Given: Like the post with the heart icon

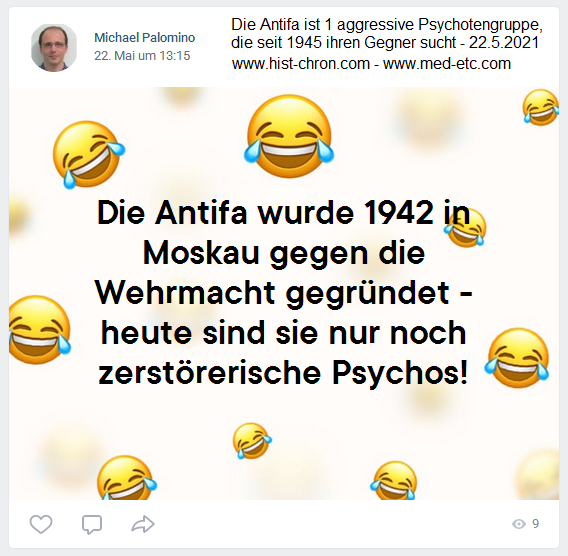Looking at the screenshot, I should point(41,524).
